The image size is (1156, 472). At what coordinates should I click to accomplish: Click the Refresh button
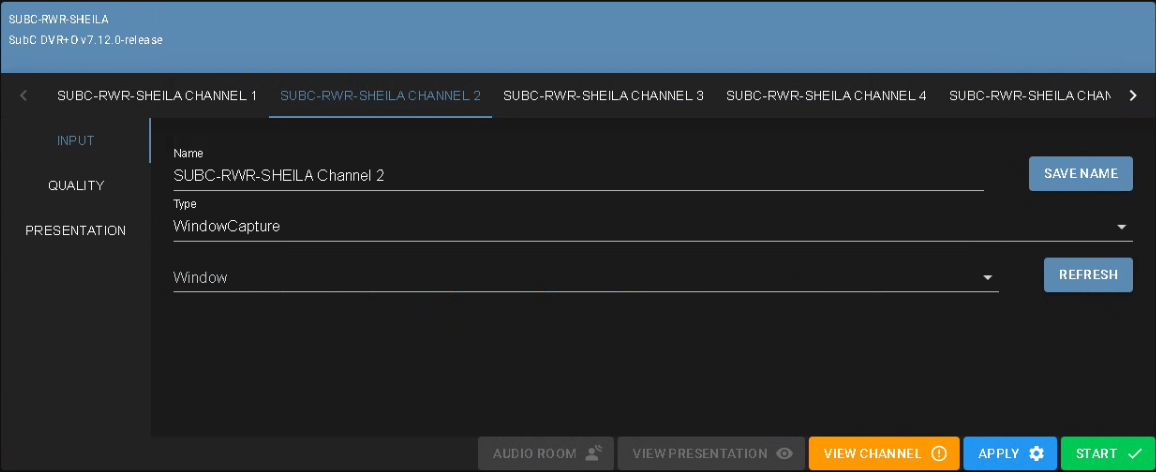[x=1088, y=275]
